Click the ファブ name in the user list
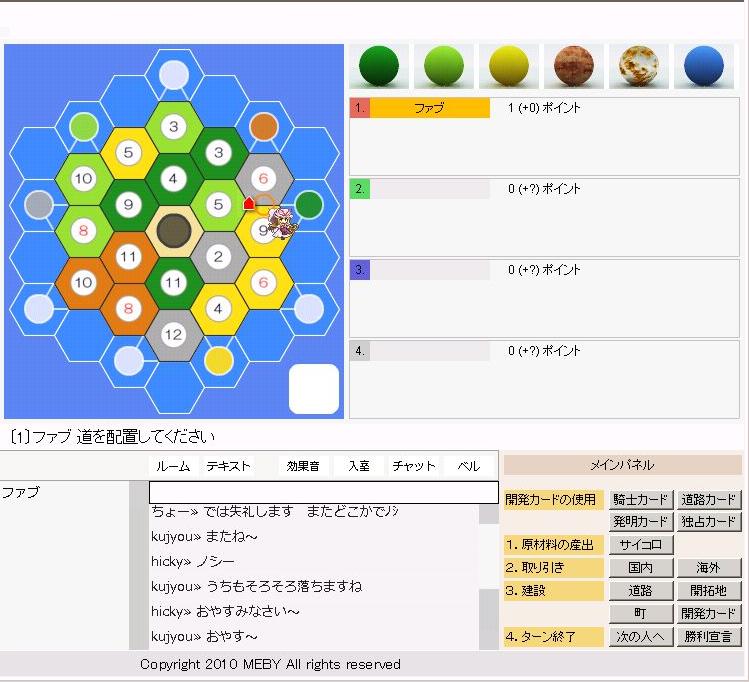Viewport: 749px width, 682px height. [x=21, y=492]
